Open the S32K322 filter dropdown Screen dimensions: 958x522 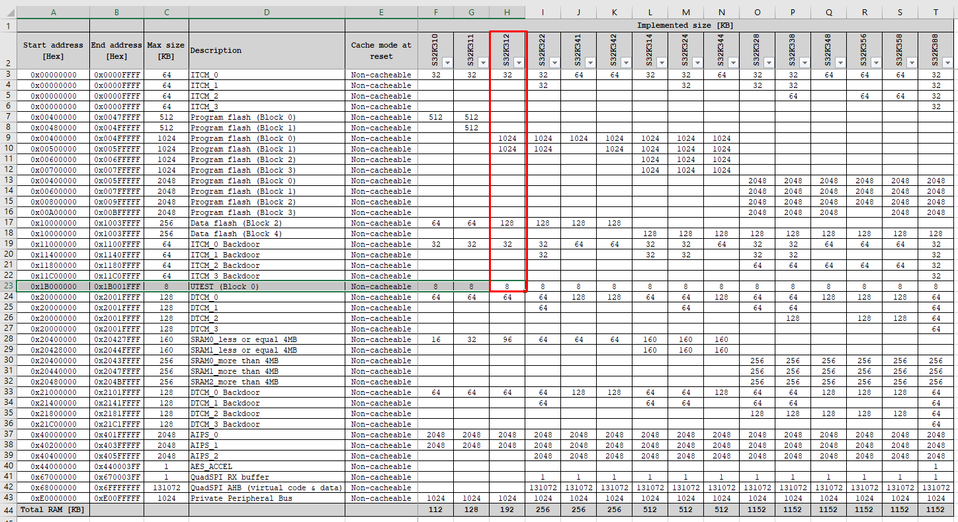554,62
